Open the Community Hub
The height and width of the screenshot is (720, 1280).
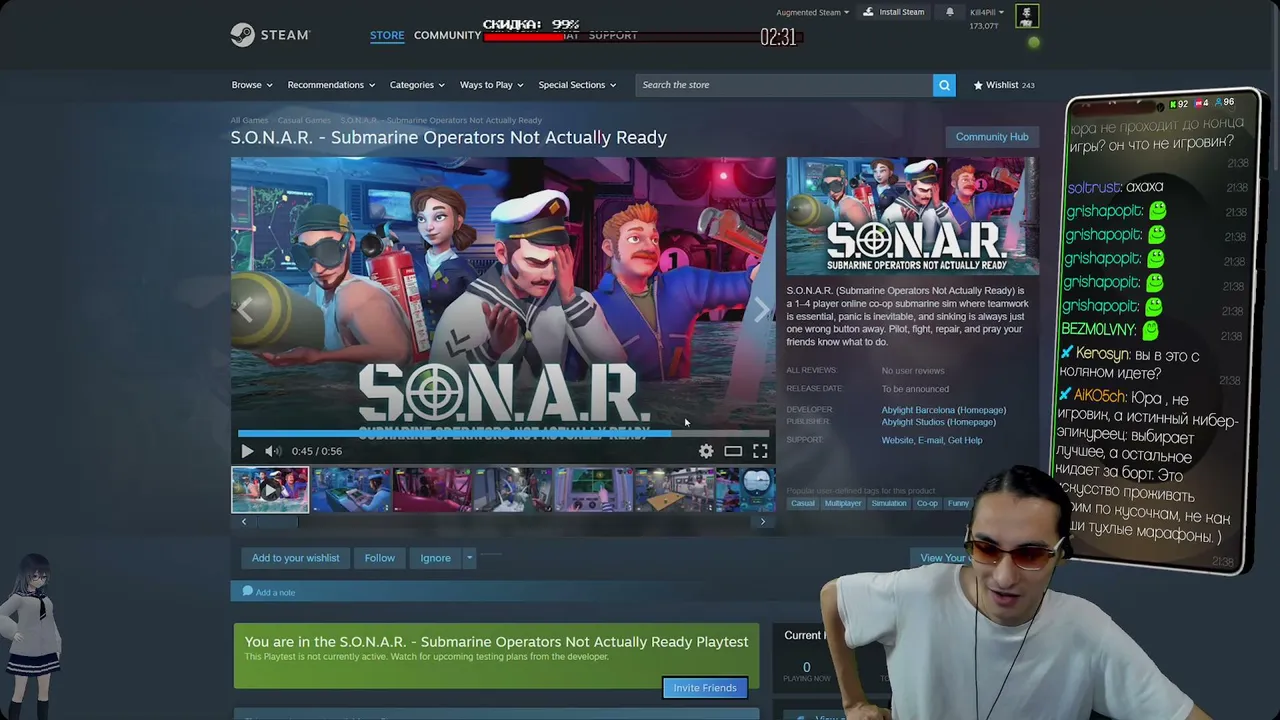coord(992,137)
